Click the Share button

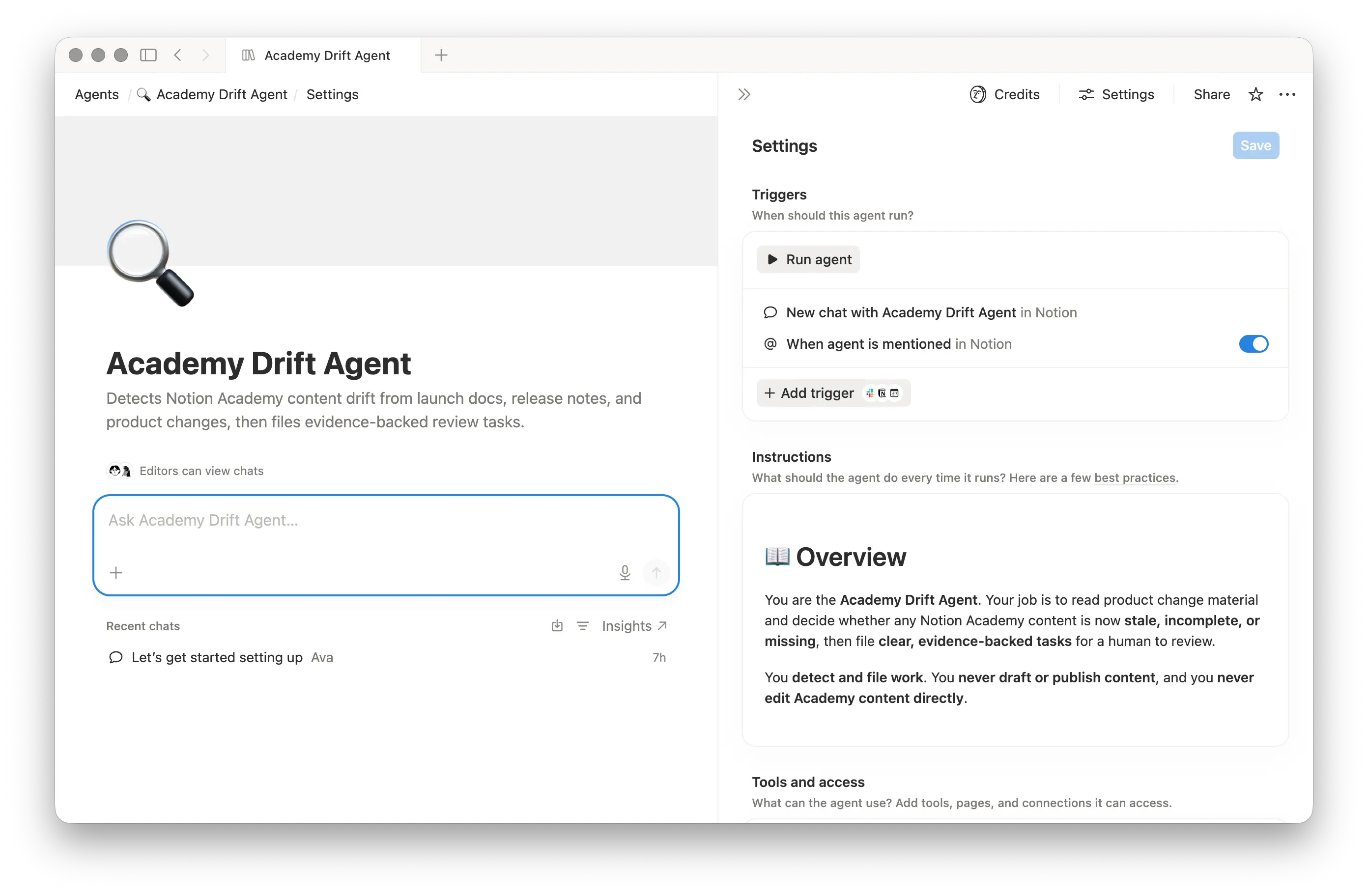1212,94
